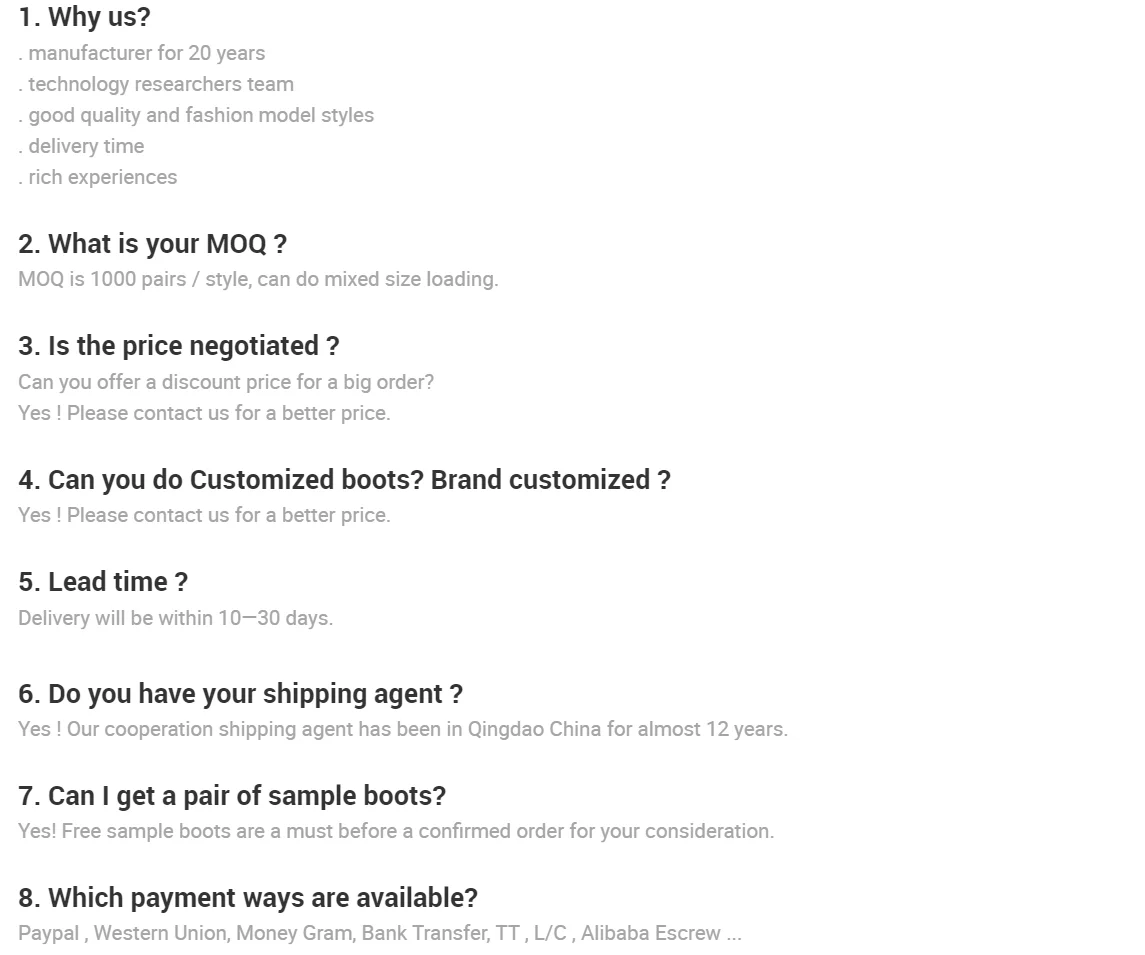Click the "Delivery will be within 10—30 days" text

pyautogui.click(x=175, y=618)
